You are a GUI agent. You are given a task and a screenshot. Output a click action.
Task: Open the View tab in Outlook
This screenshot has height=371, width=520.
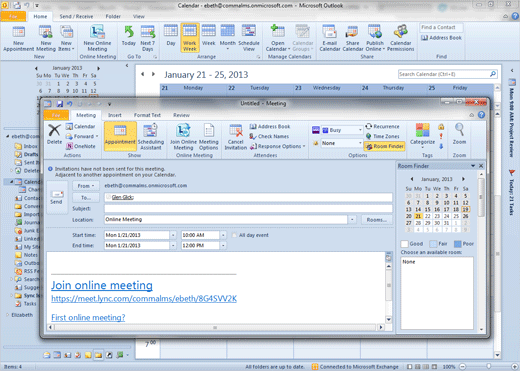(139, 16)
